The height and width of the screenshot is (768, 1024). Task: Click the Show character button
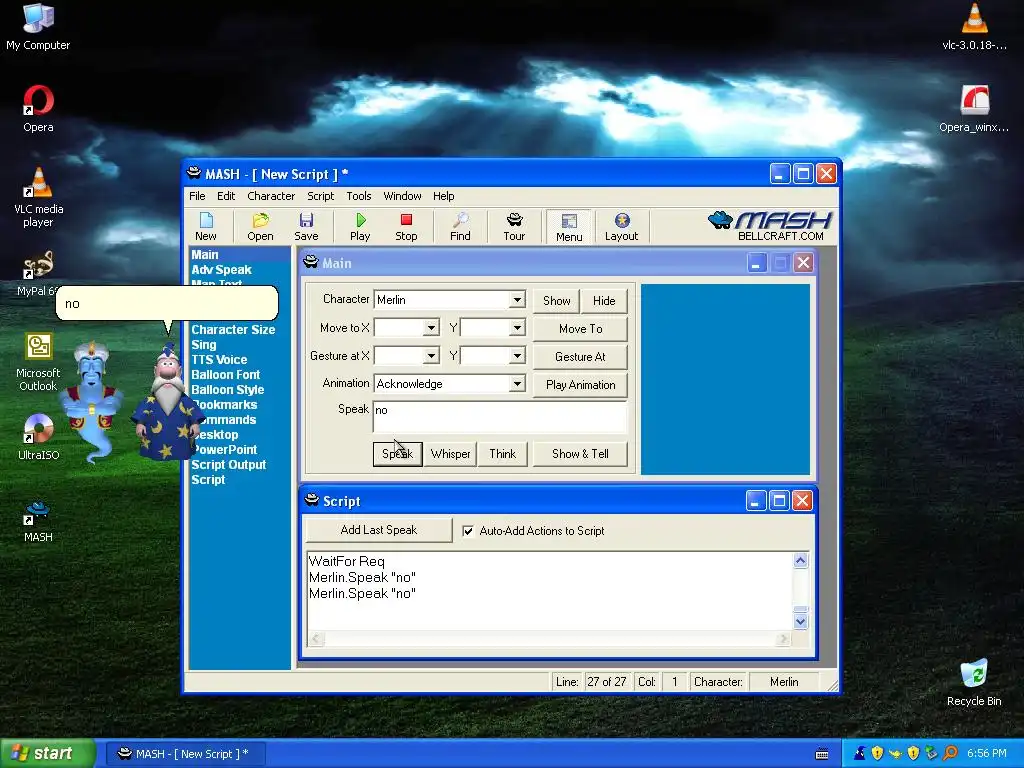[556, 301]
